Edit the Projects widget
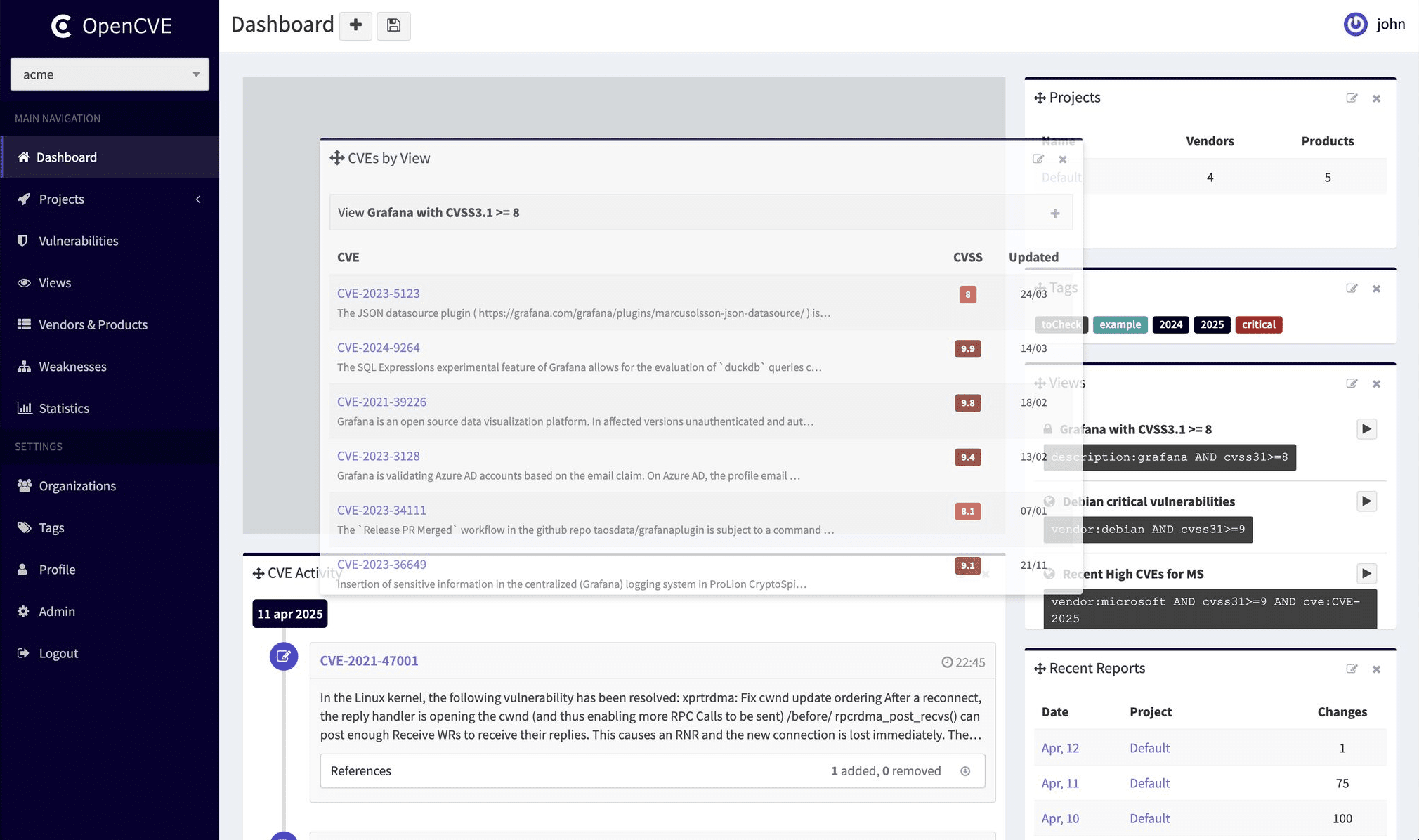Screen dimensions: 1419x840 click(x=1352, y=98)
